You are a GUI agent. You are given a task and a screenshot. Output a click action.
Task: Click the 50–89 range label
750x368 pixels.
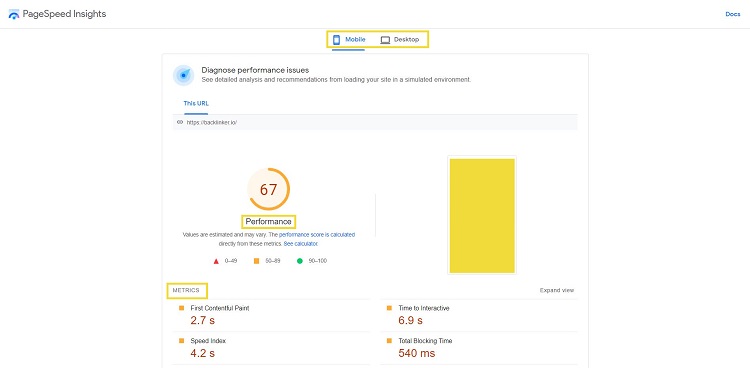coord(273,261)
